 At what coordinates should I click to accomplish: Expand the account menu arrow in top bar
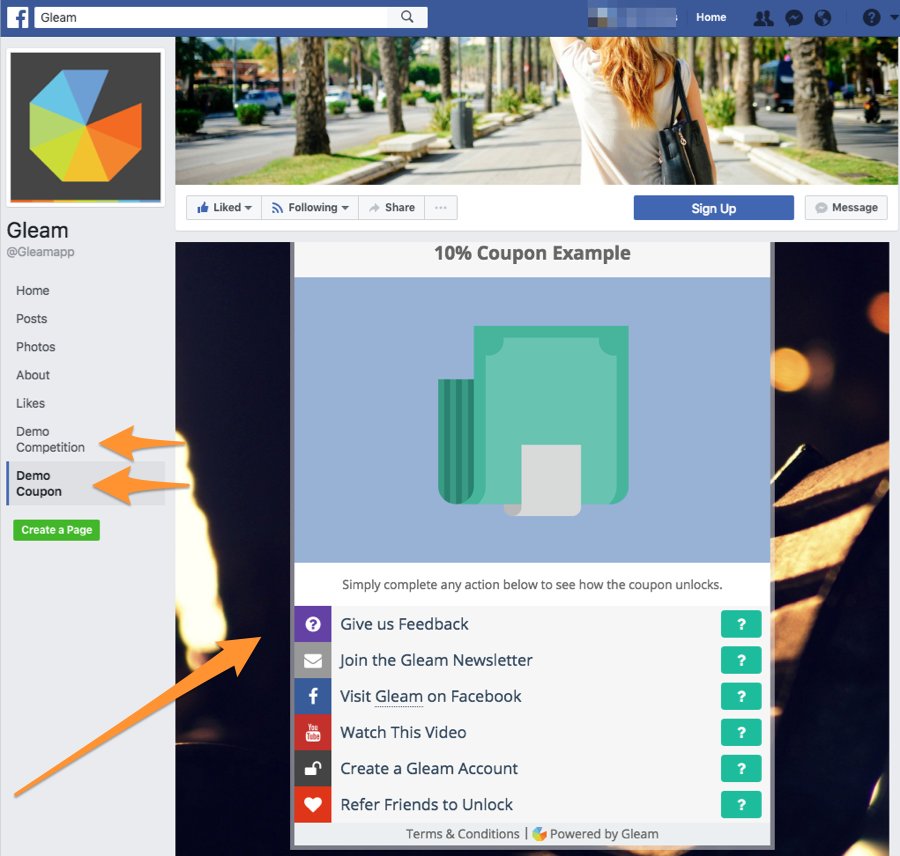pyautogui.click(x=894, y=17)
